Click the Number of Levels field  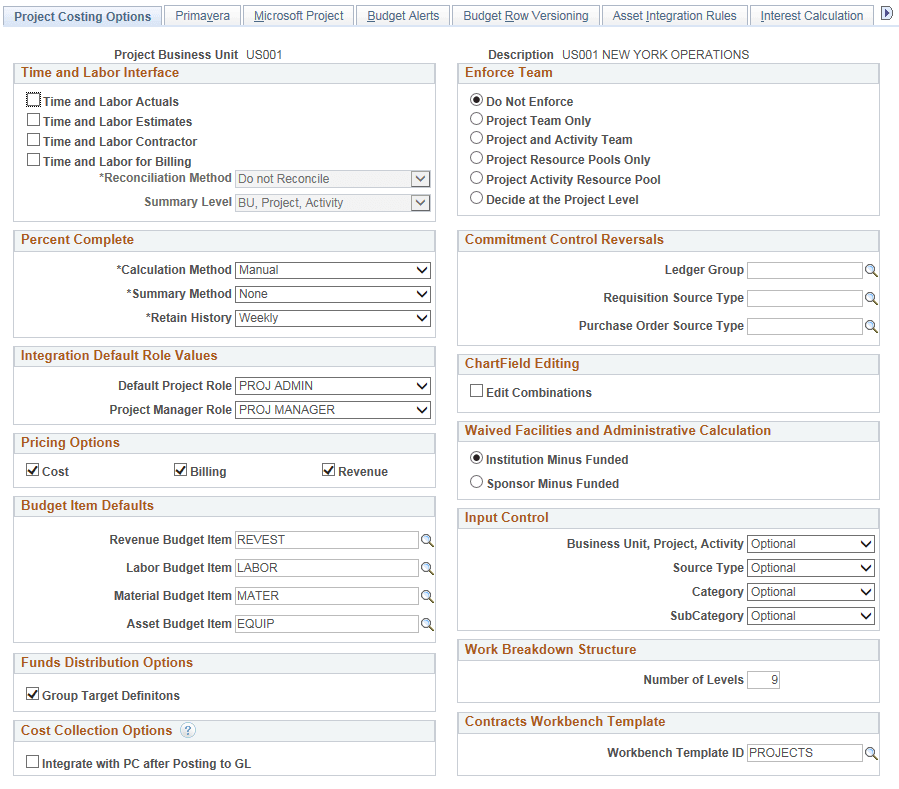[x=765, y=680]
